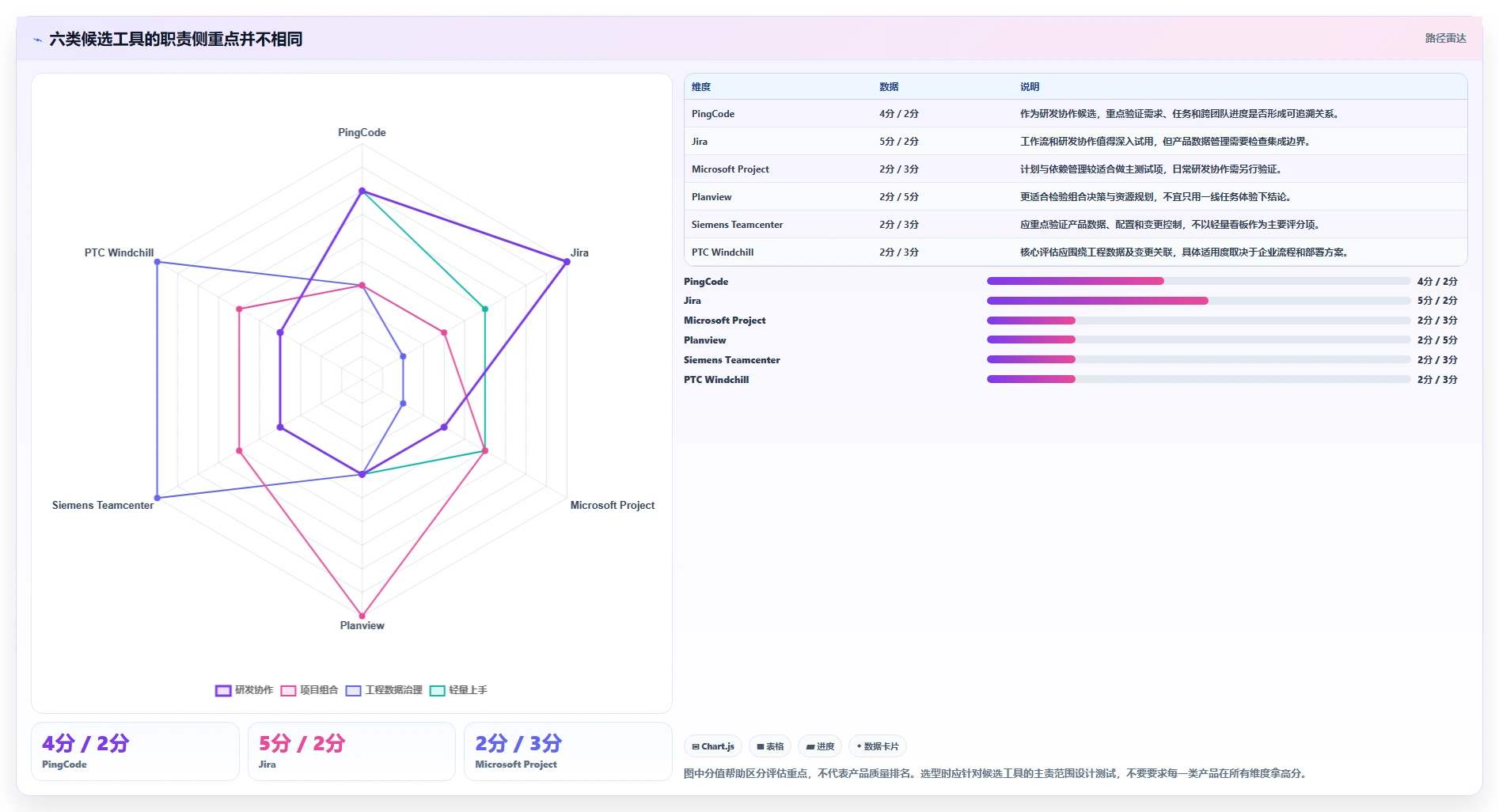
Task: Select the Jira table row name
Action: point(700,142)
